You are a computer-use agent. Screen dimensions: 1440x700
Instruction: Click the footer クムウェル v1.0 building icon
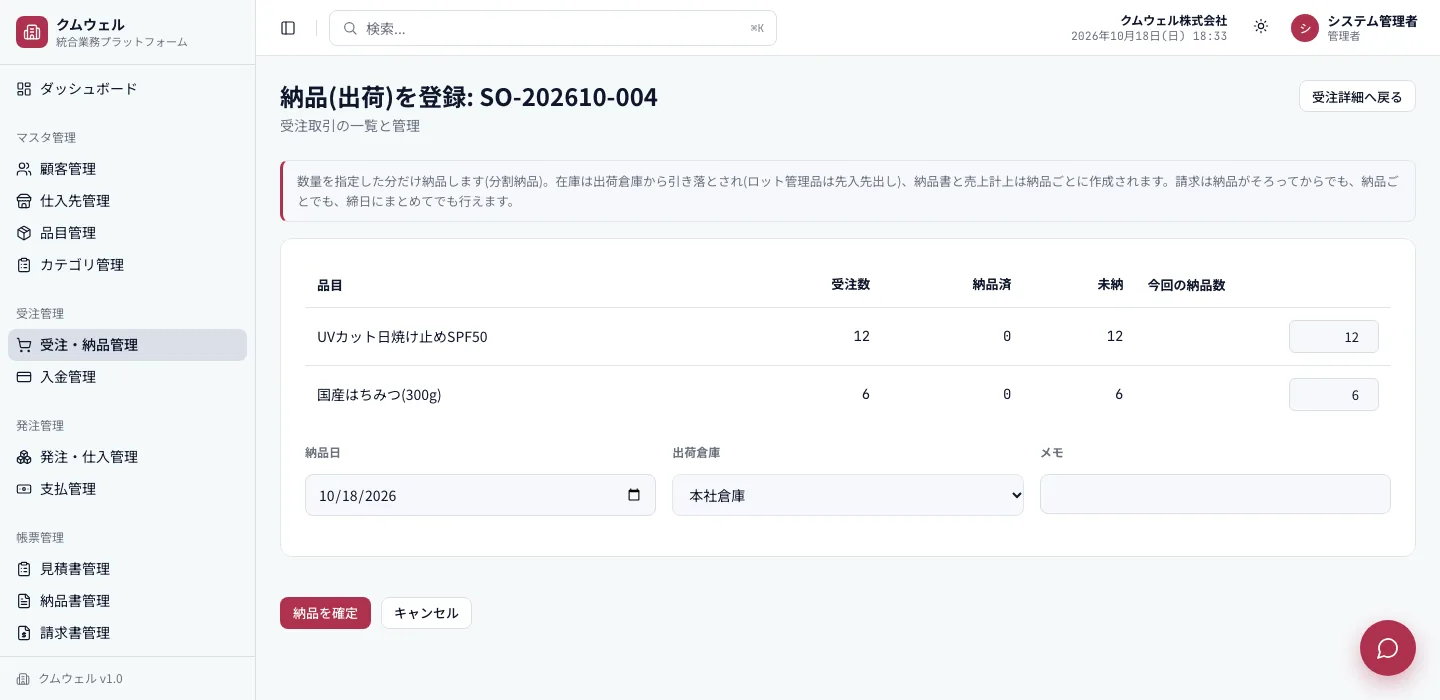pyautogui.click(x=24, y=679)
